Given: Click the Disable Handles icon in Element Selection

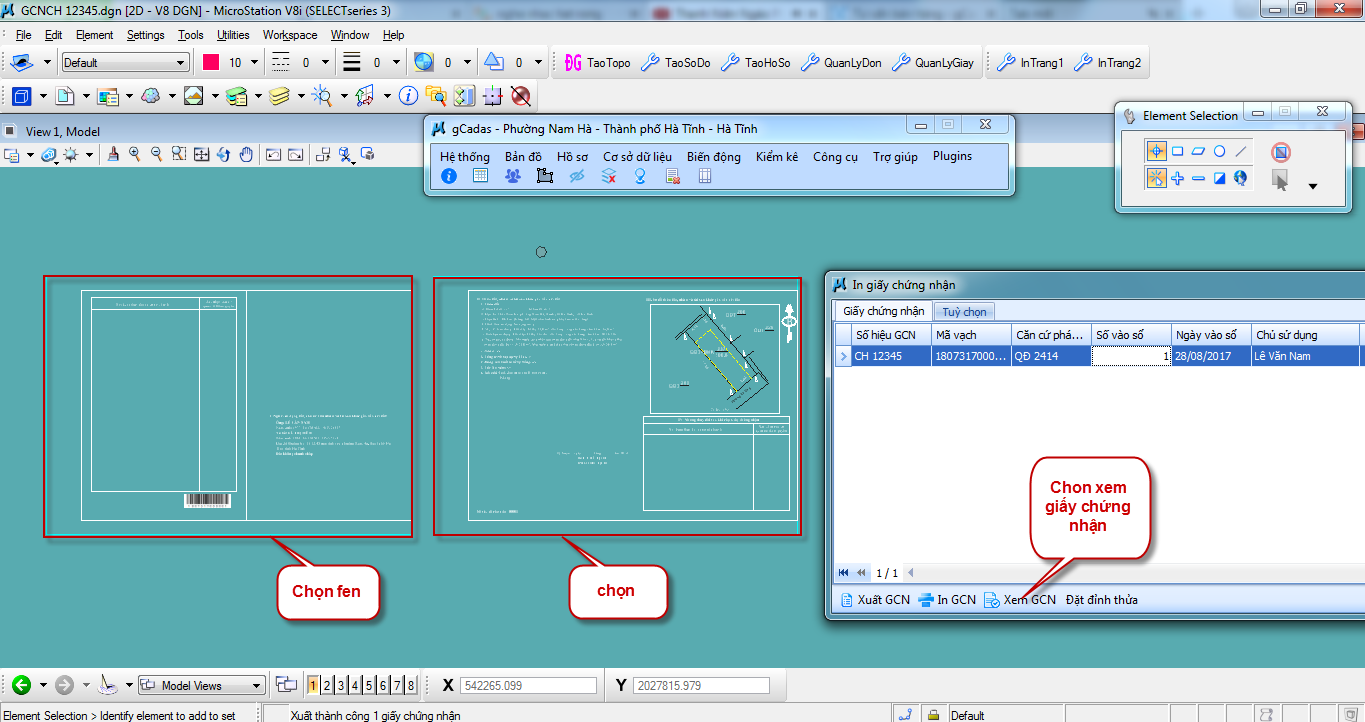Looking at the screenshot, I should coord(1280,152).
